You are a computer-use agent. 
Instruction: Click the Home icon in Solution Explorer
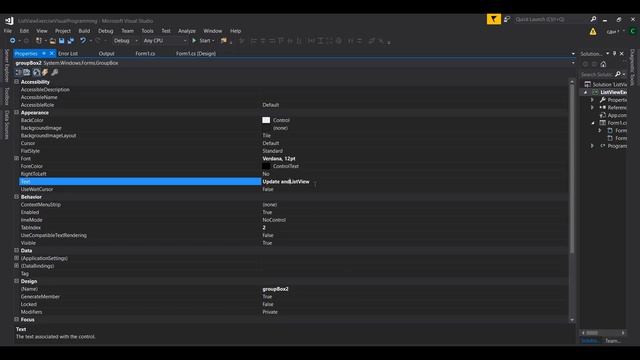point(603,64)
